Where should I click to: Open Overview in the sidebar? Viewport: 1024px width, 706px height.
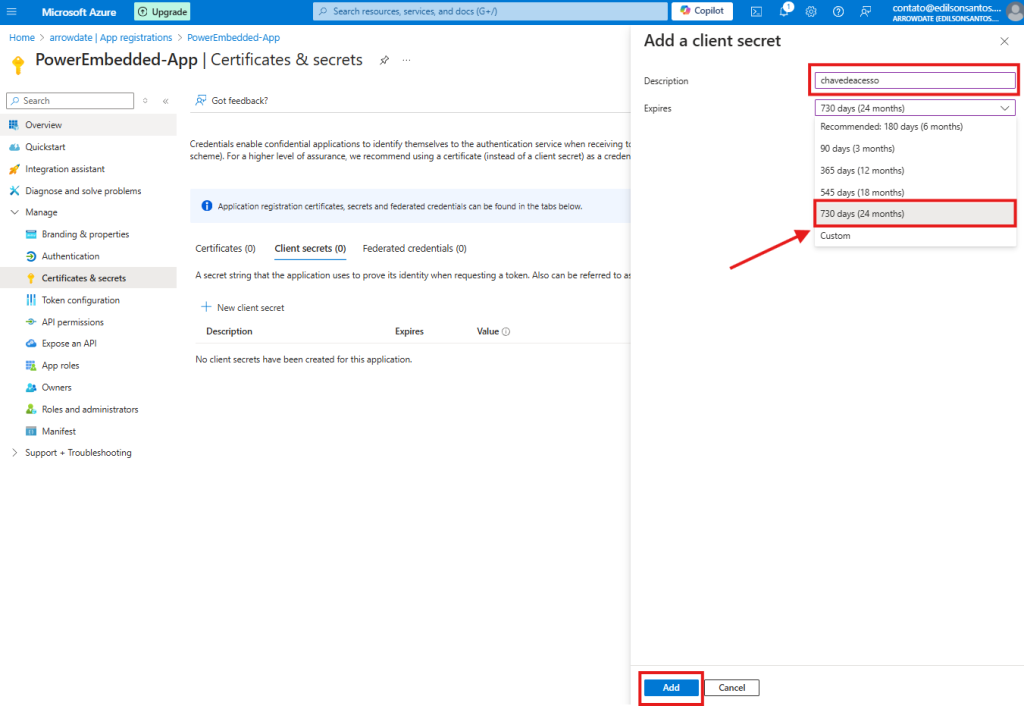(x=88, y=125)
